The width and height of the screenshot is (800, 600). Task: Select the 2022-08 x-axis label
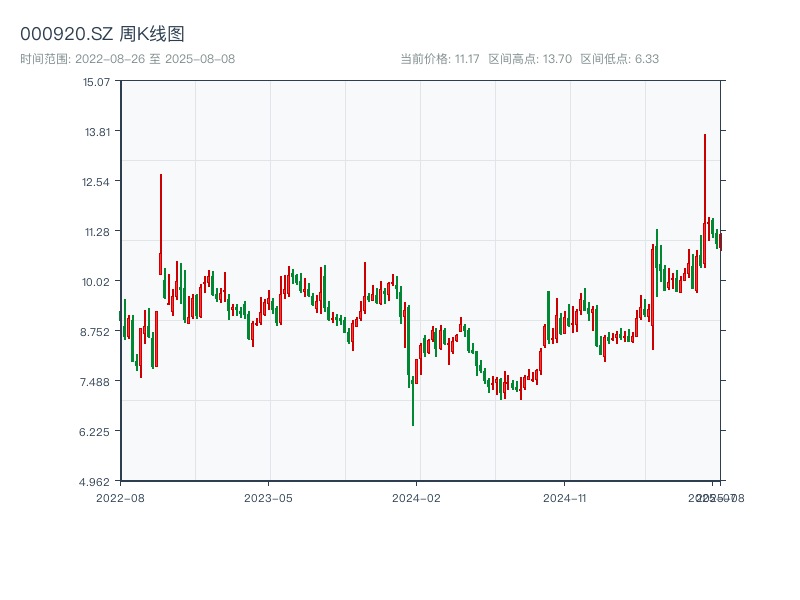click(x=120, y=497)
